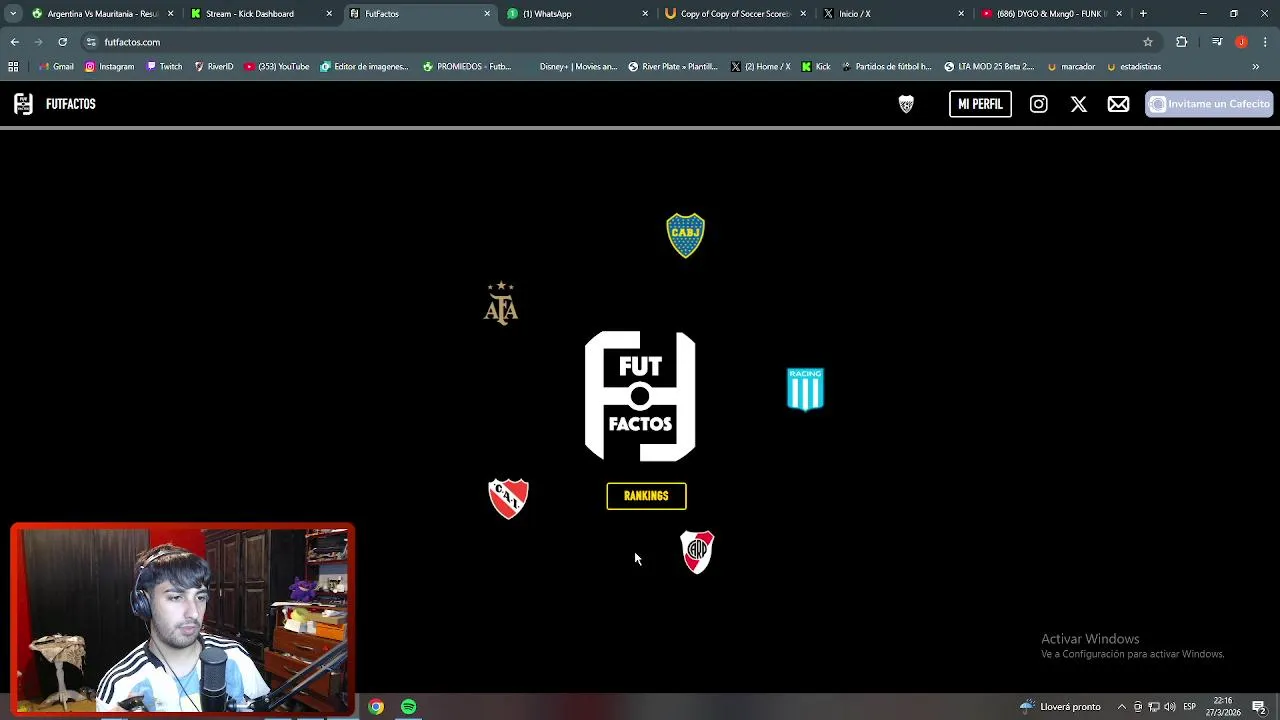Image resolution: width=1280 pixels, height=720 pixels.
Task: Click the address bar with futfactos.com
Action: (x=620, y=42)
